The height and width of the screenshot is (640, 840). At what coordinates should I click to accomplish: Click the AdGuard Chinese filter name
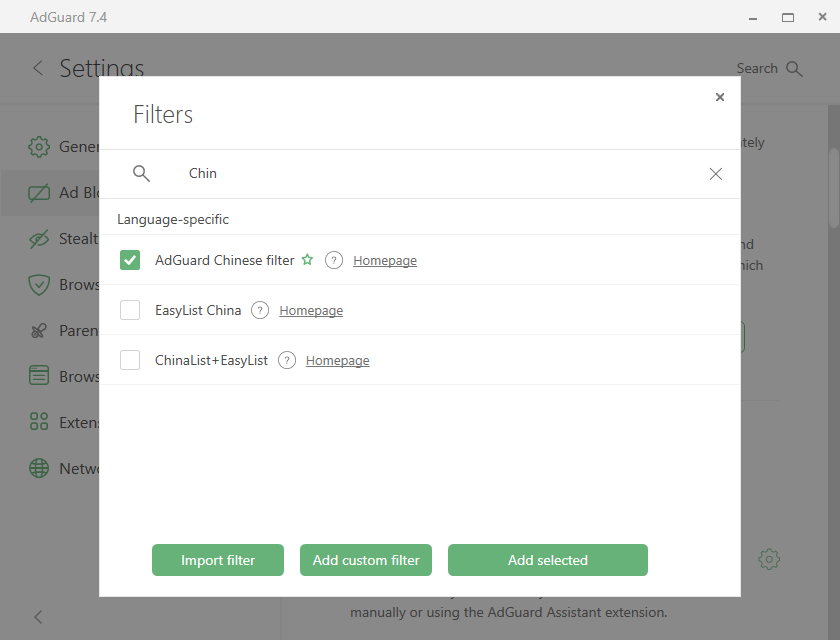pyautogui.click(x=224, y=260)
